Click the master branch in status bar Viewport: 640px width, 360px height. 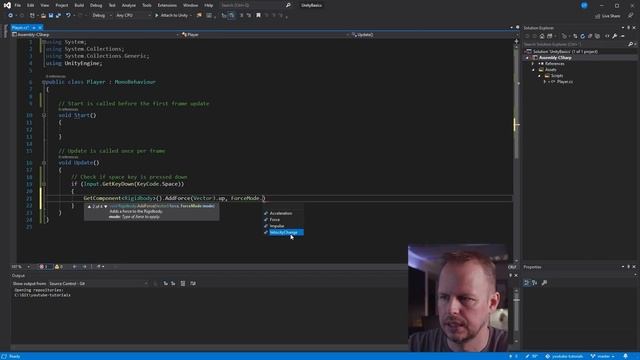click(x=602, y=356)
